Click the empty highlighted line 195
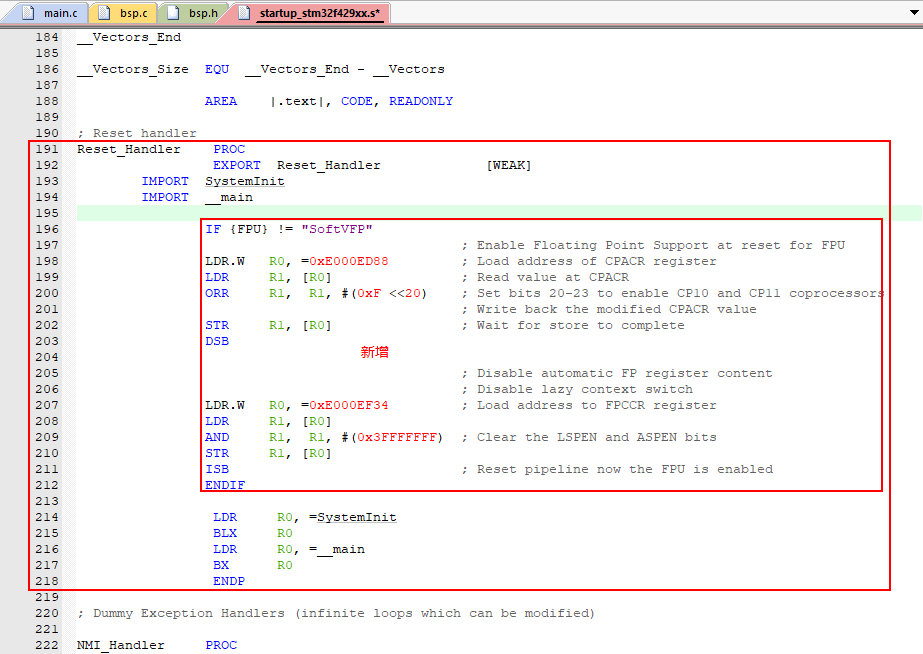The height and width of the screenshot is (654, 923). pos(499,214)
